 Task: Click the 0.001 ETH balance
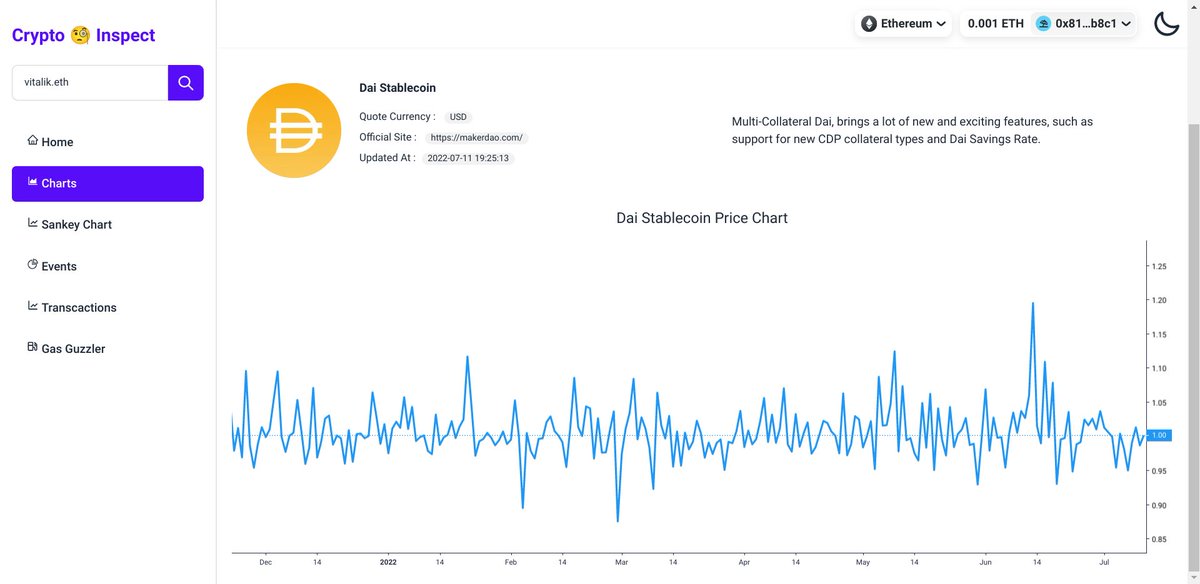[995, 24]
